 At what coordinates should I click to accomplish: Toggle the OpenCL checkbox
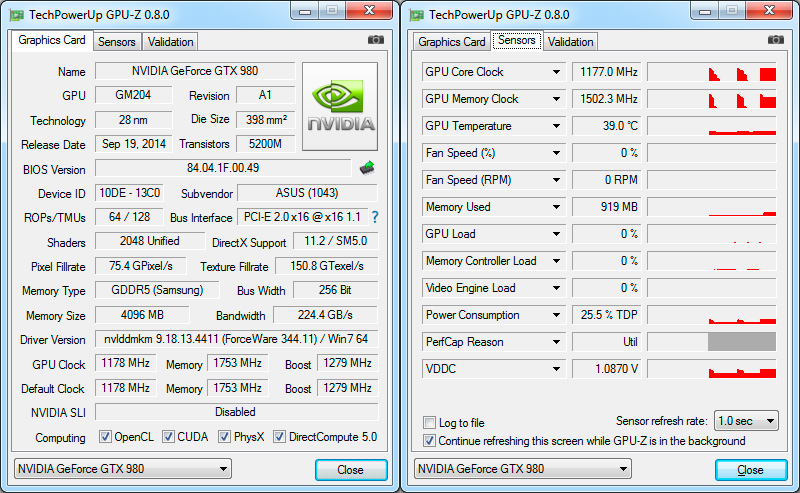click(105, 437)
